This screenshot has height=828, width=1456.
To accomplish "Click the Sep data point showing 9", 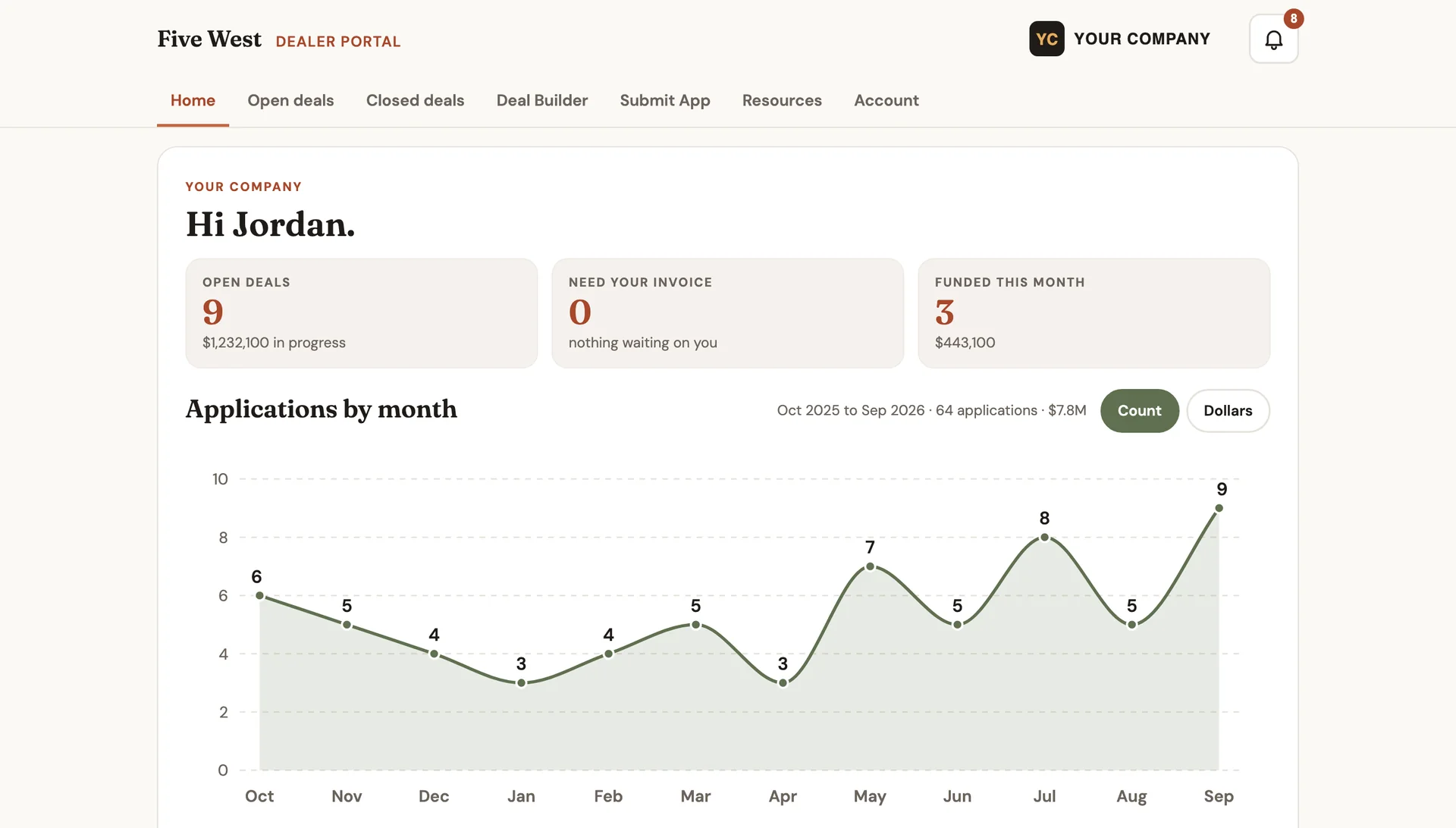I will pyautogui.click(x=1219, y=508).
